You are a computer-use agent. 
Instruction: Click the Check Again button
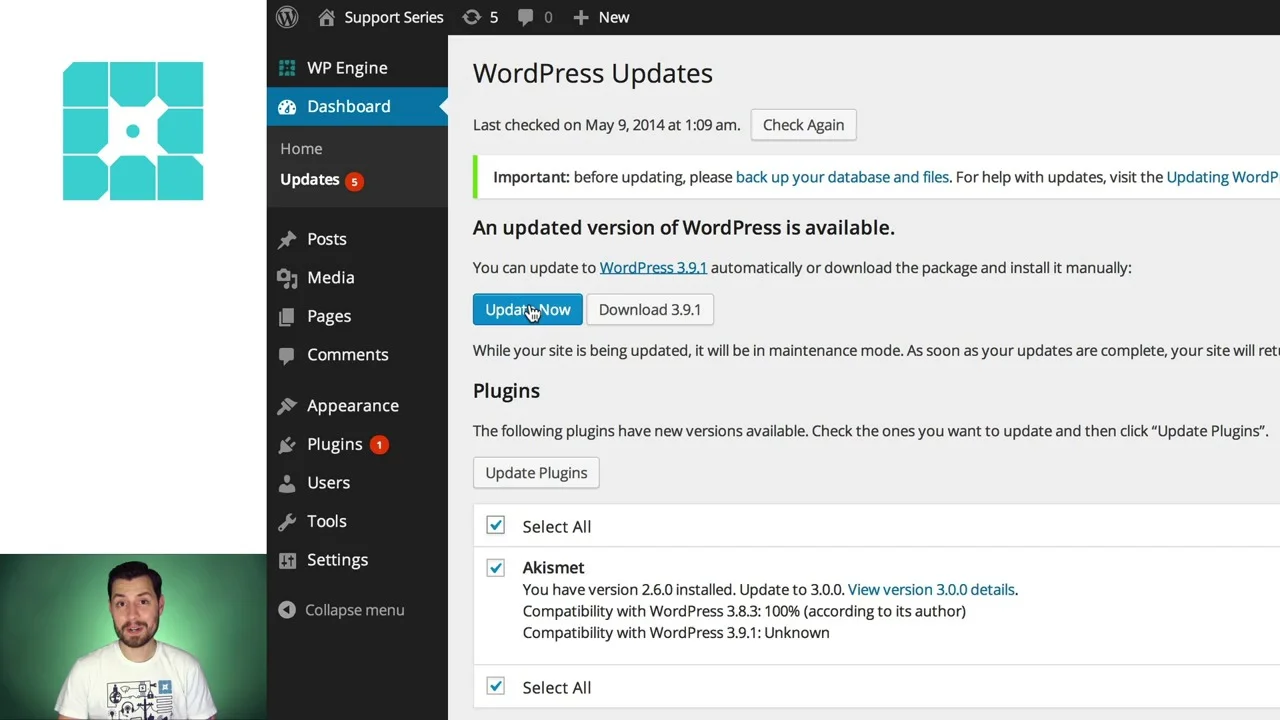[x=804, y=125]
